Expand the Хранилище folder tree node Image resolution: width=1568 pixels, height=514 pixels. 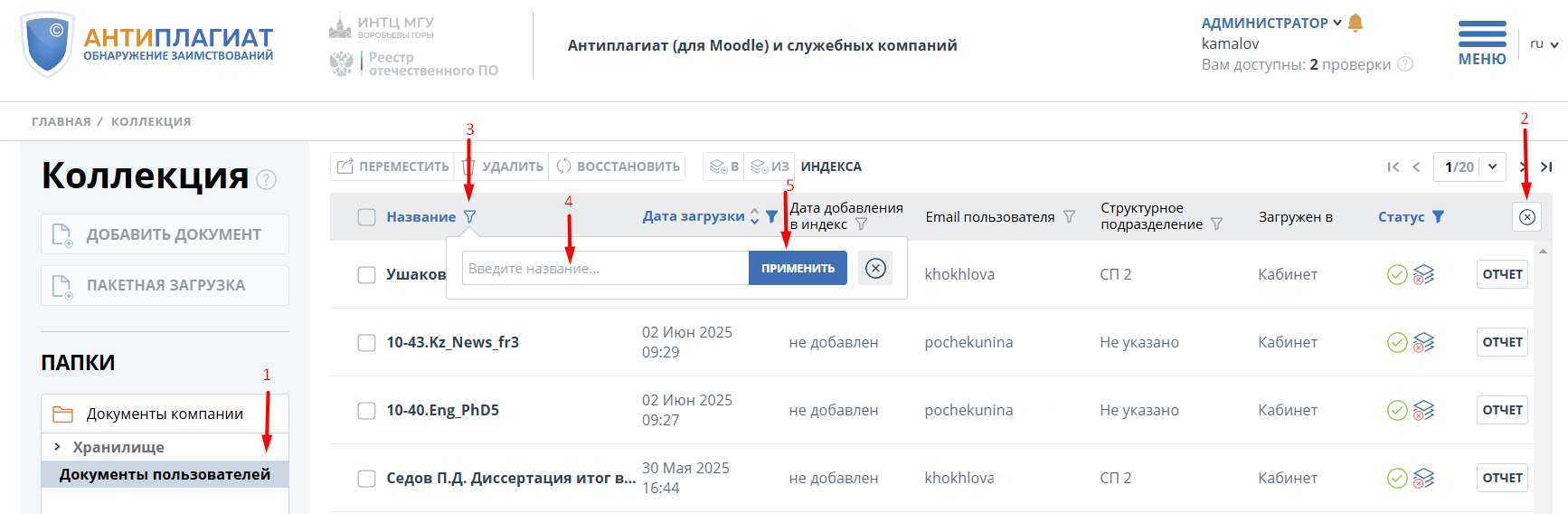(x=57, y=447)
